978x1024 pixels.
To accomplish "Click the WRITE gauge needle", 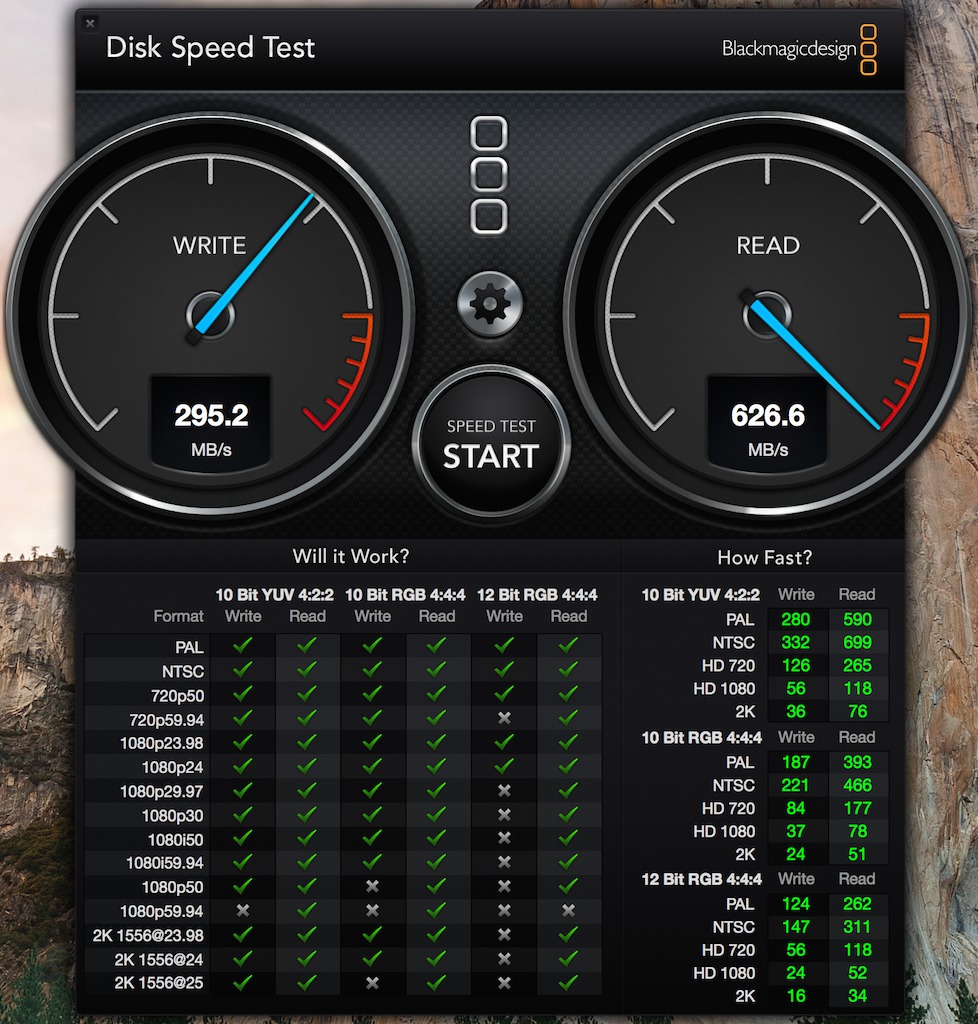I will 255,265.
